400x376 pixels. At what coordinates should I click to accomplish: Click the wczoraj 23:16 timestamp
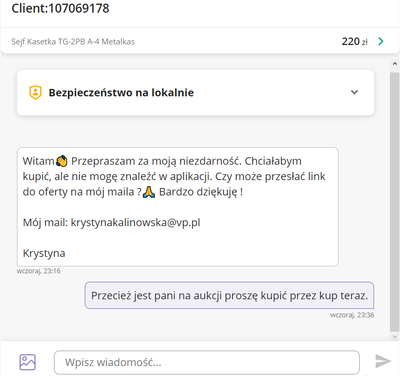pos(39,271)
